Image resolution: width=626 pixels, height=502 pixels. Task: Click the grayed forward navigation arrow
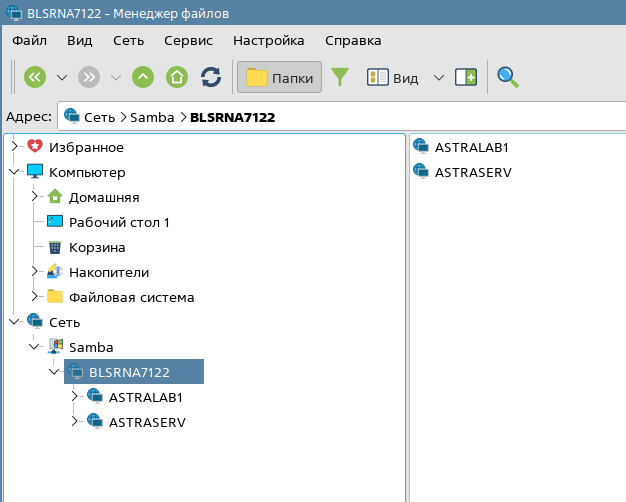pyautogui.click(x=89, y=77)
